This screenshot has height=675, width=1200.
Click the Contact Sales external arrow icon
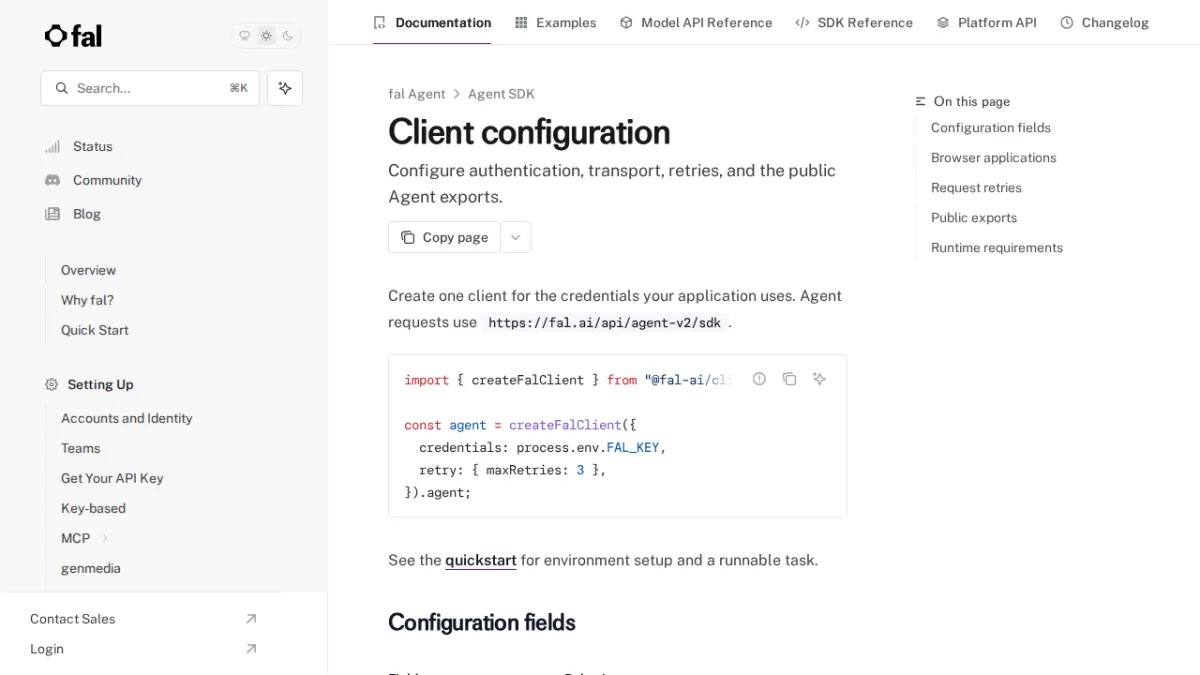tap(251, 619)
